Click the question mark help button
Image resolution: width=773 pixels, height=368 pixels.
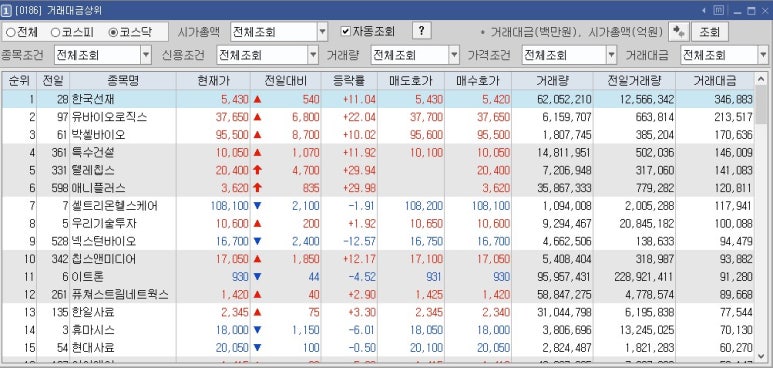(422, 31)
